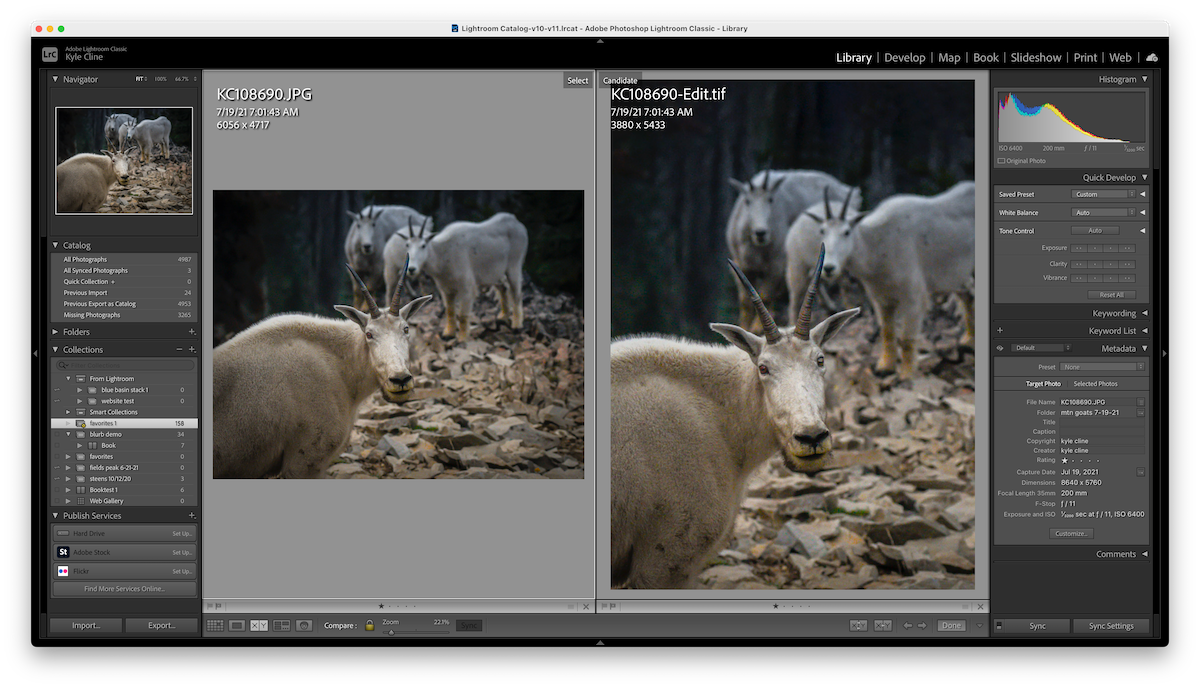Expand the Folders panel
This screenshot has width=1200, height=688.
tap(55, 332)
